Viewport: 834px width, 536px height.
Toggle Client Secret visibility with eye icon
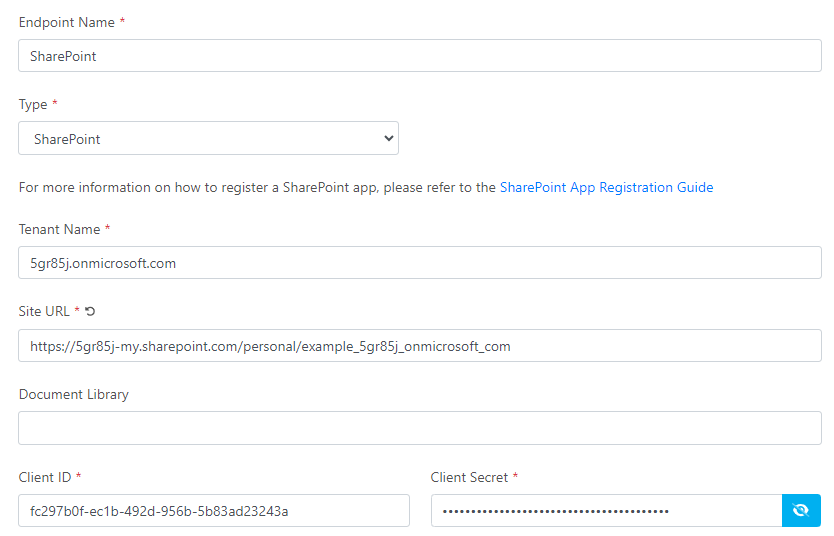[x=800, y=511]
